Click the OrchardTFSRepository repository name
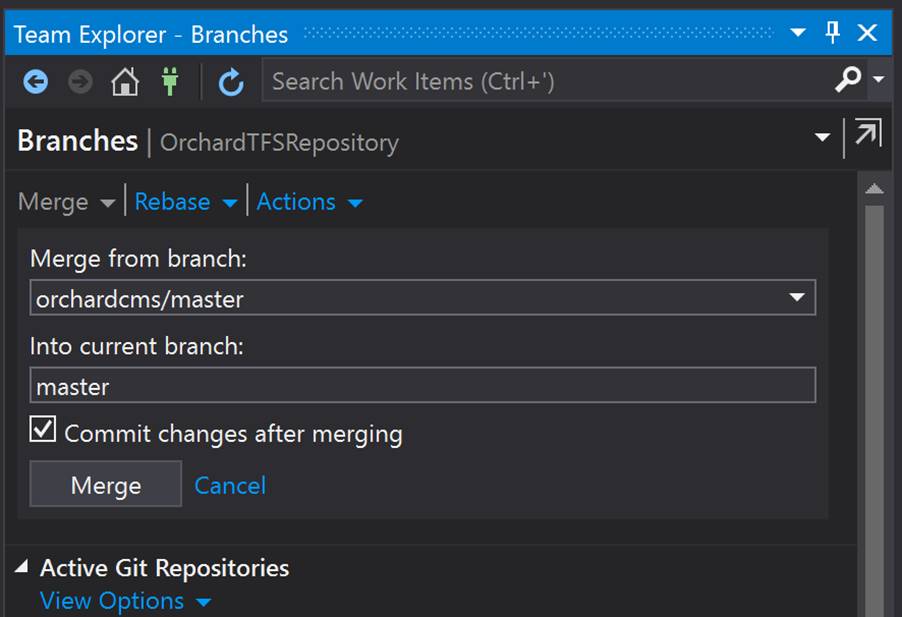This screenshot has width=902, height=617. click(279, 143)
